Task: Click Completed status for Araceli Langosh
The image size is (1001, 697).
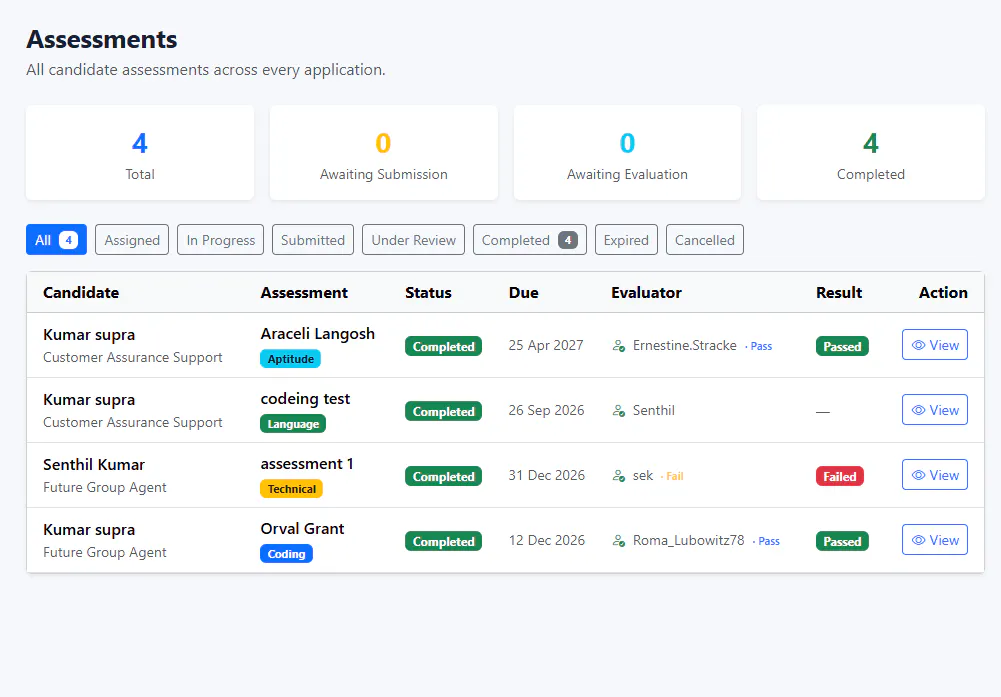Action: point(444,347)
